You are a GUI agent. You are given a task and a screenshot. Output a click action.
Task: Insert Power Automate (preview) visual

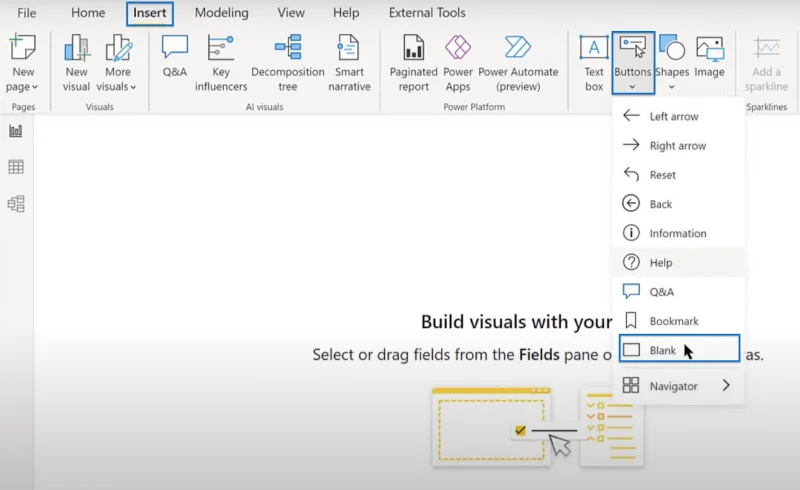tap(518, 63)
